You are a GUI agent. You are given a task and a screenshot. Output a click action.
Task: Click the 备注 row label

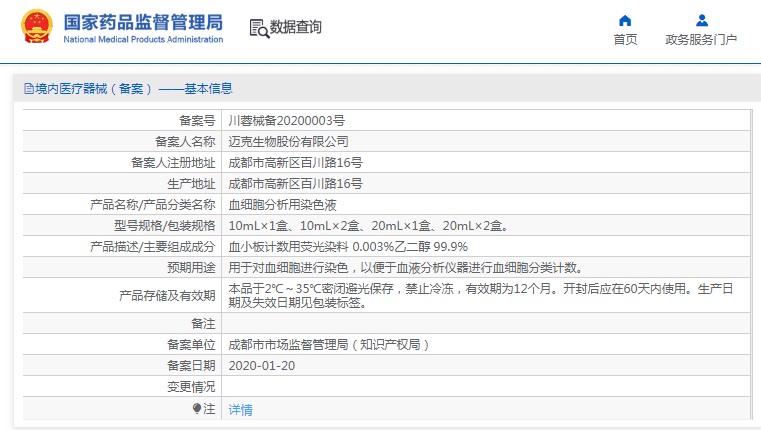[x=203, y=323]
